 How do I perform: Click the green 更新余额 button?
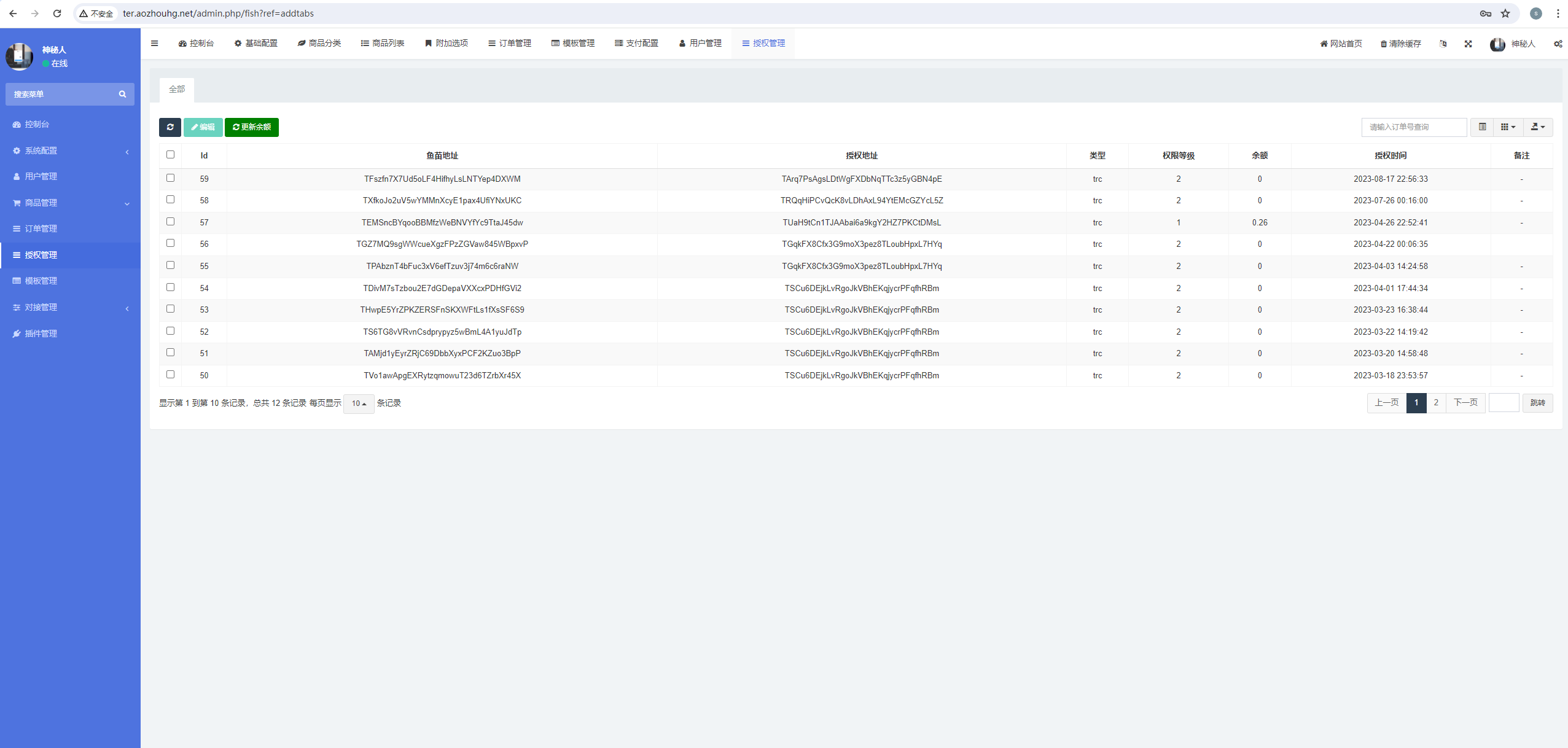click(x=251, y=127)
